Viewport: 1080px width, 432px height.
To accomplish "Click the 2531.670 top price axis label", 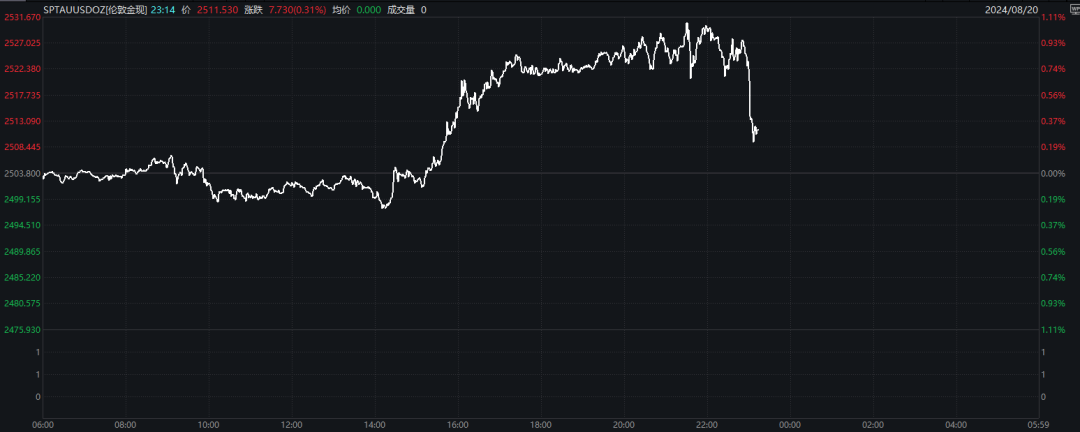I will (22, 18).
